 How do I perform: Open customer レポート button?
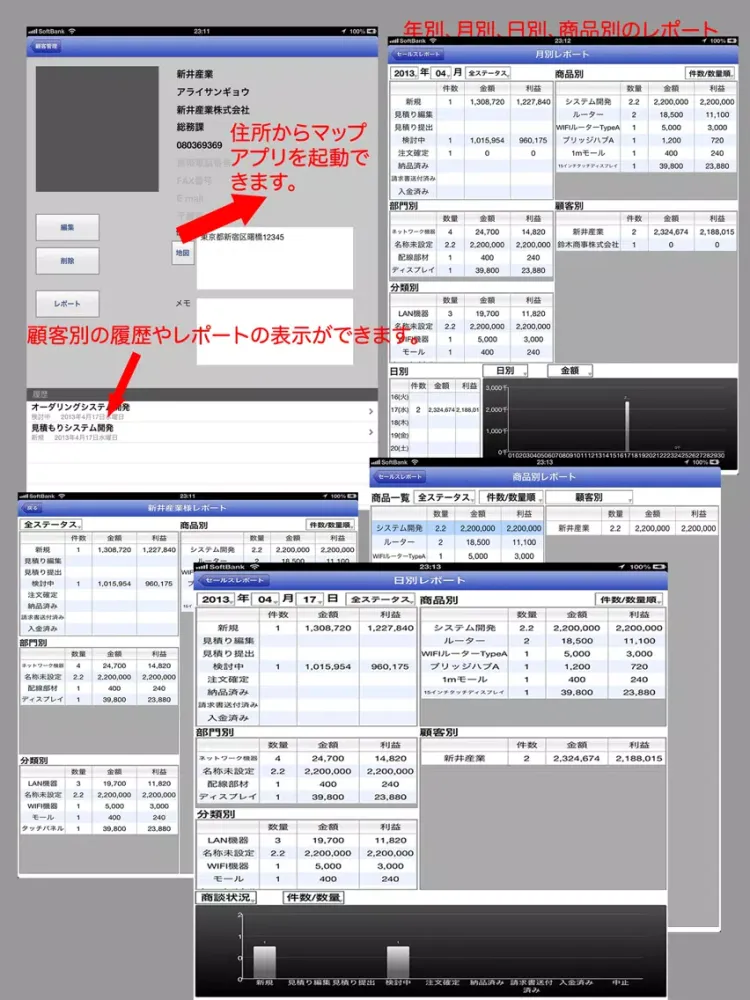coord(68,303)
